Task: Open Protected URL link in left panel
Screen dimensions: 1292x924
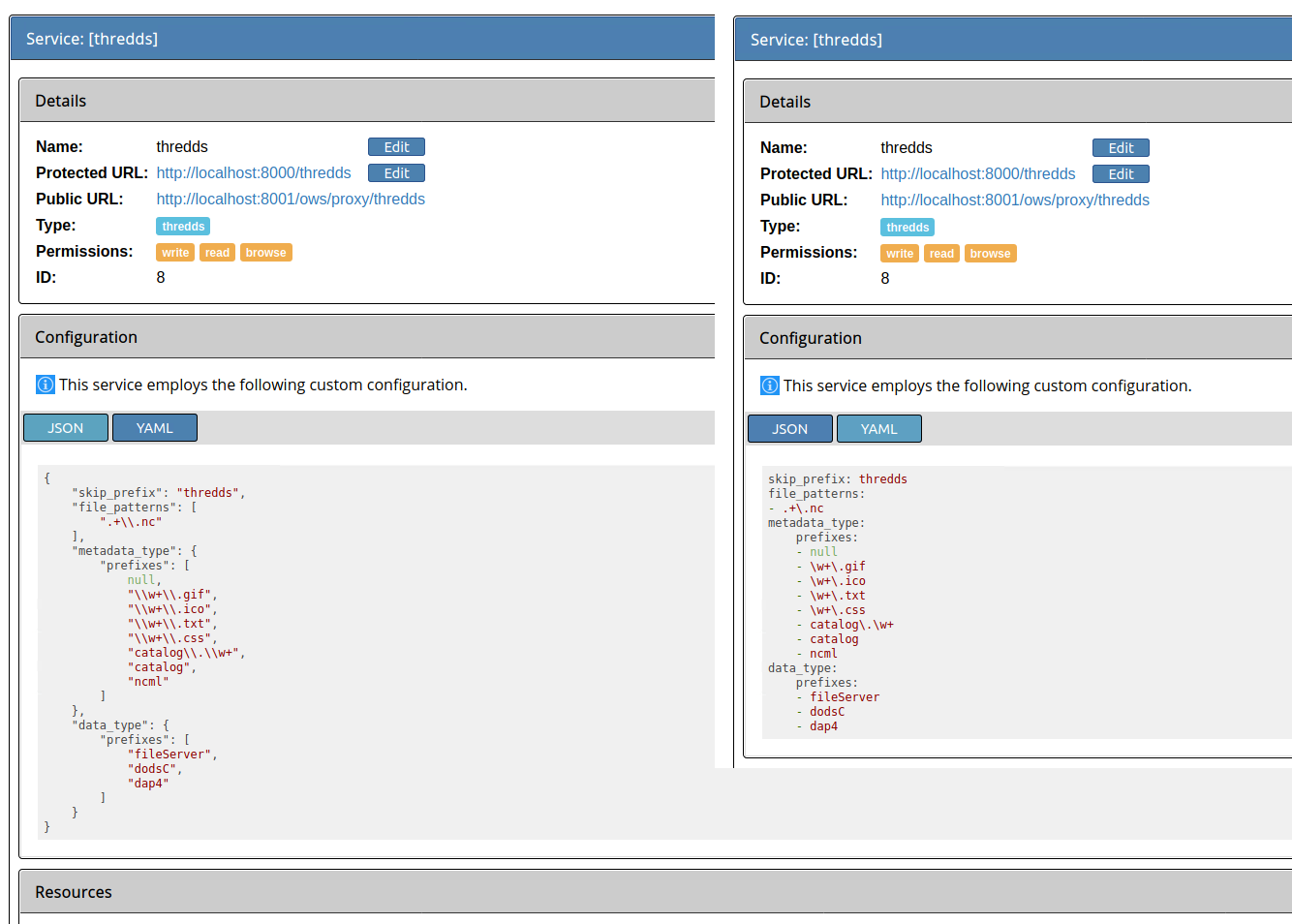Action: tap(254, 172)
